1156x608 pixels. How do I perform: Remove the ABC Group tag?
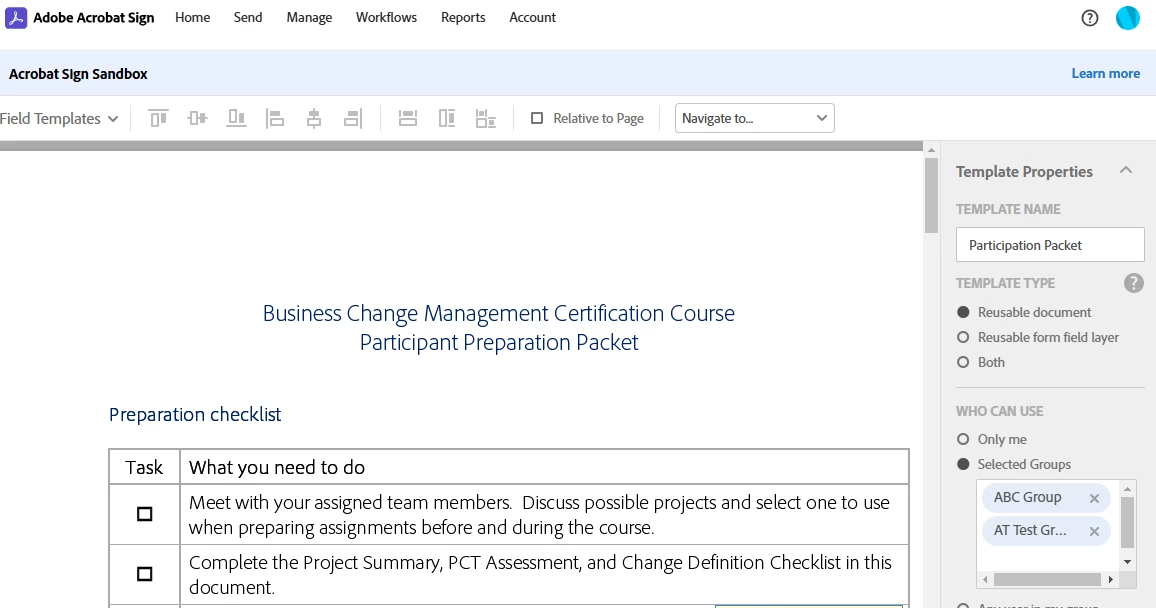[x=1094, y=498]
